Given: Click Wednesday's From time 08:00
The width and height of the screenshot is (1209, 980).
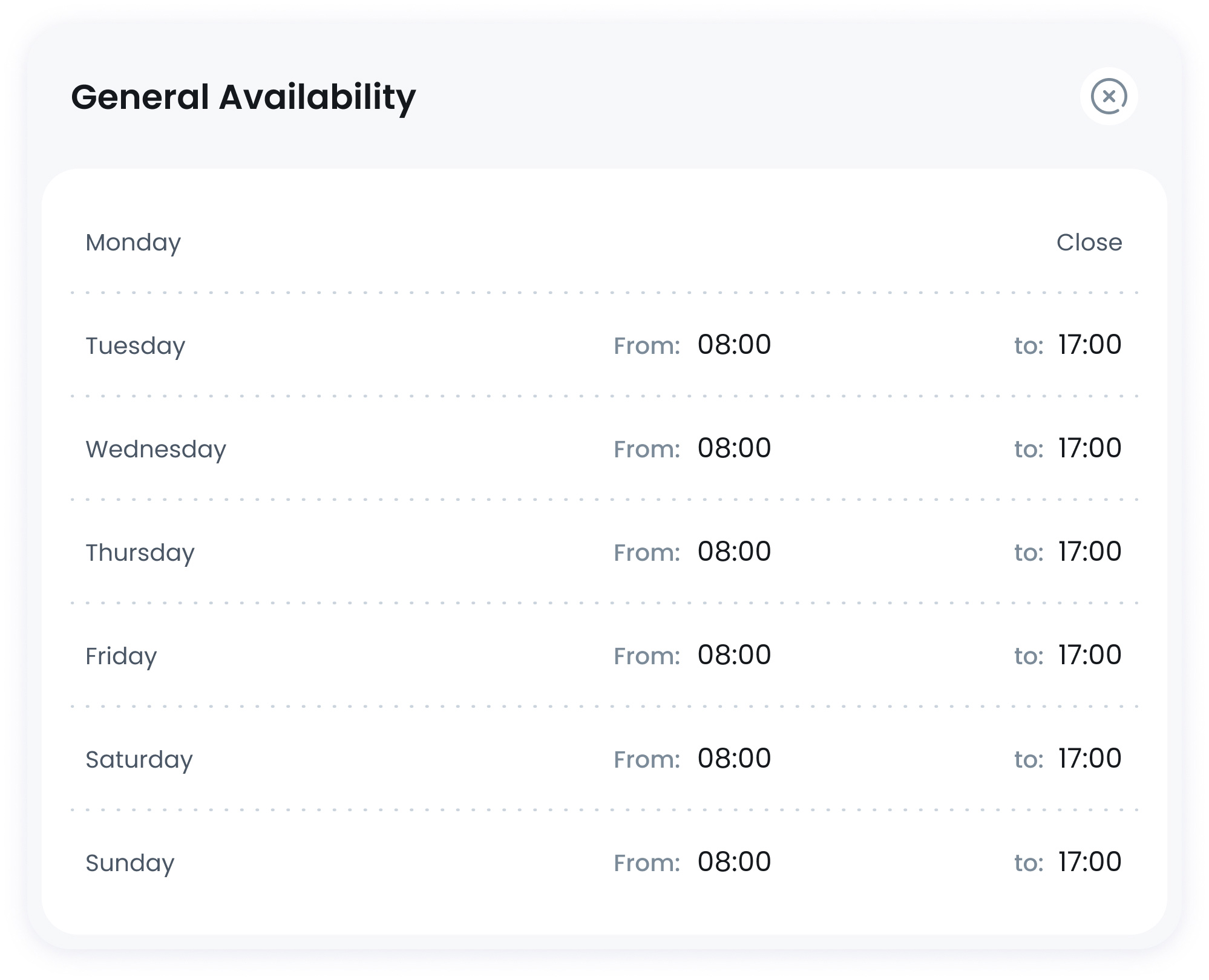Looking at the screenshot, I should (x=735, y=448).
